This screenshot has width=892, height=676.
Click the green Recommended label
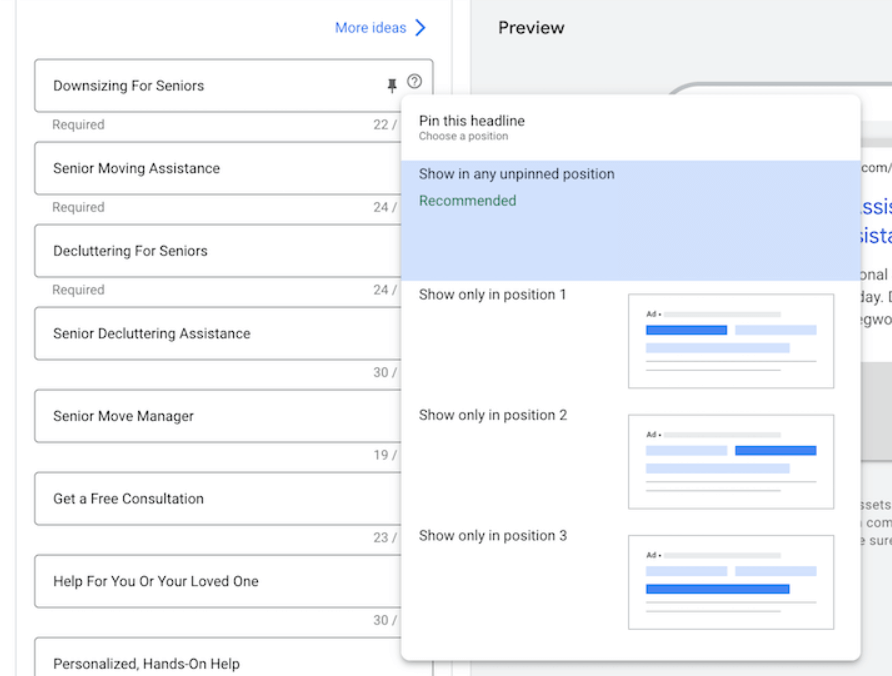point(467,200)
